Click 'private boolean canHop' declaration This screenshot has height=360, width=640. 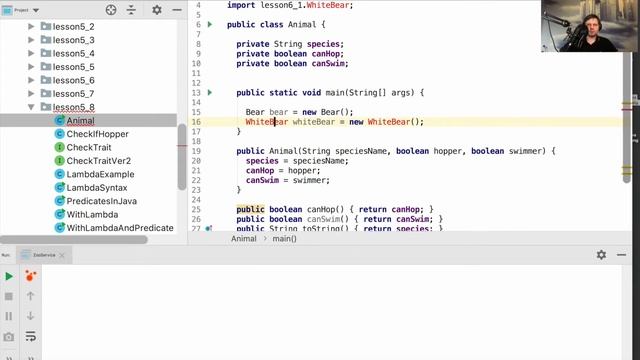(290, 54)
